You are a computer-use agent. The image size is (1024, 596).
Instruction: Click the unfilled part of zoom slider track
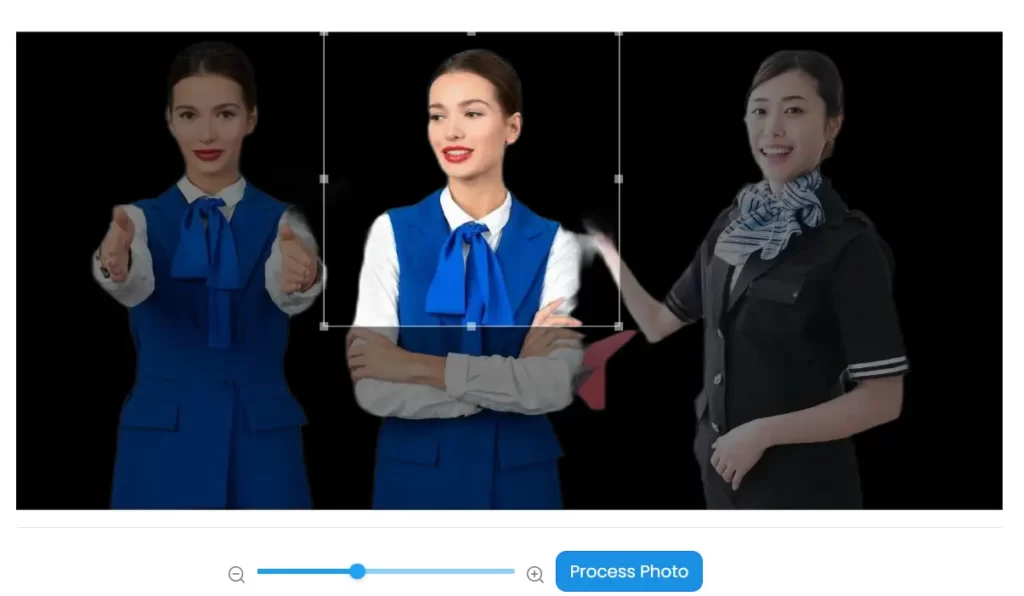[x=440, y=571]
